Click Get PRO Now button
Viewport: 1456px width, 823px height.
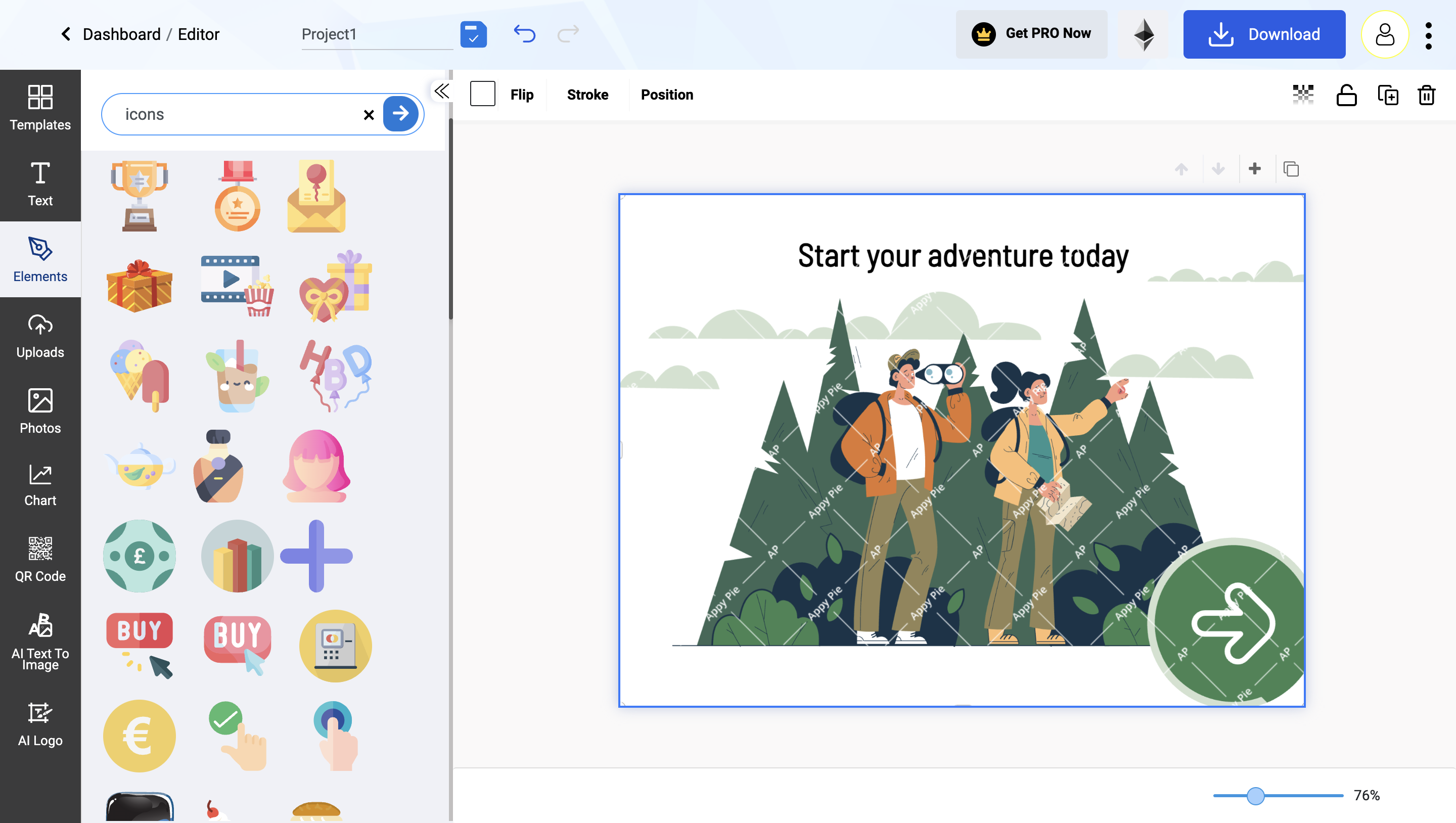[1031, 34]
